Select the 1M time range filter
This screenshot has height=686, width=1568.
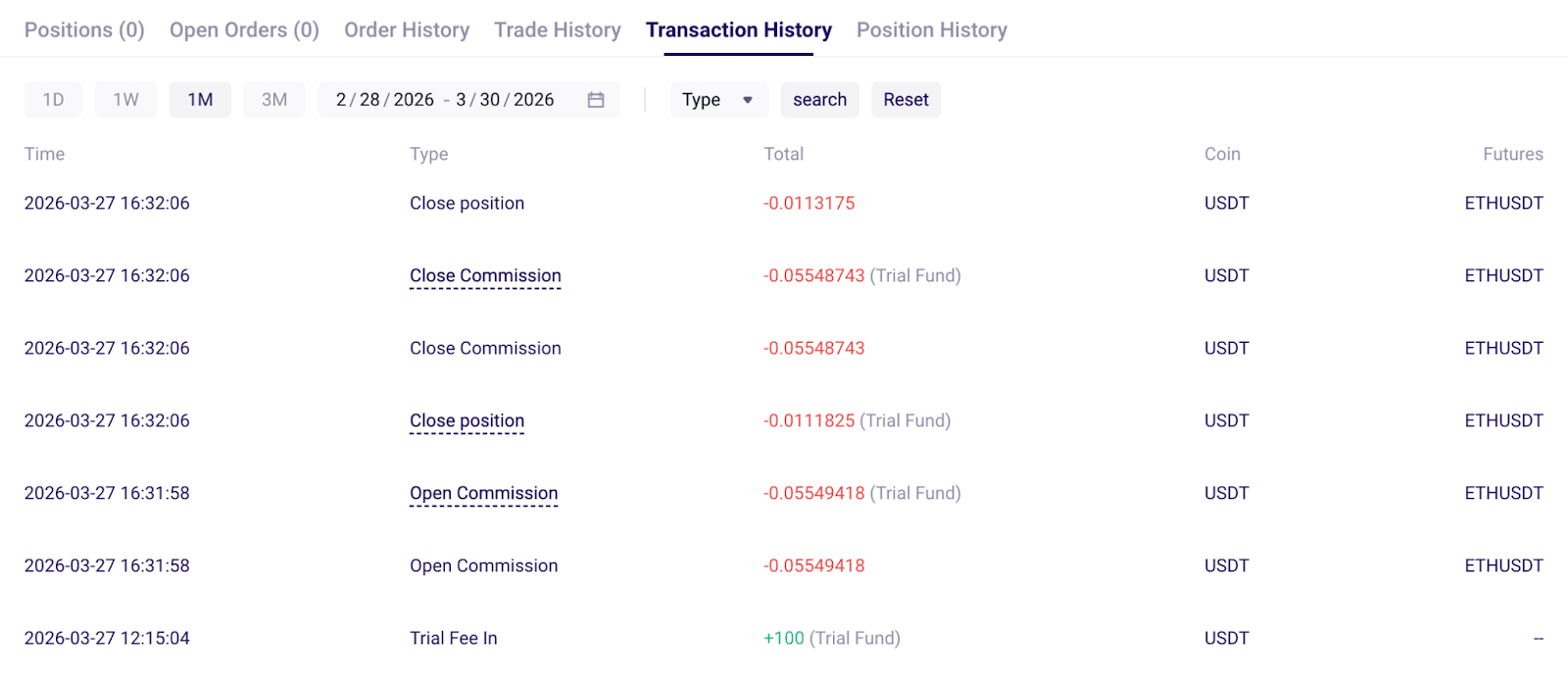[x=200, y=100]
